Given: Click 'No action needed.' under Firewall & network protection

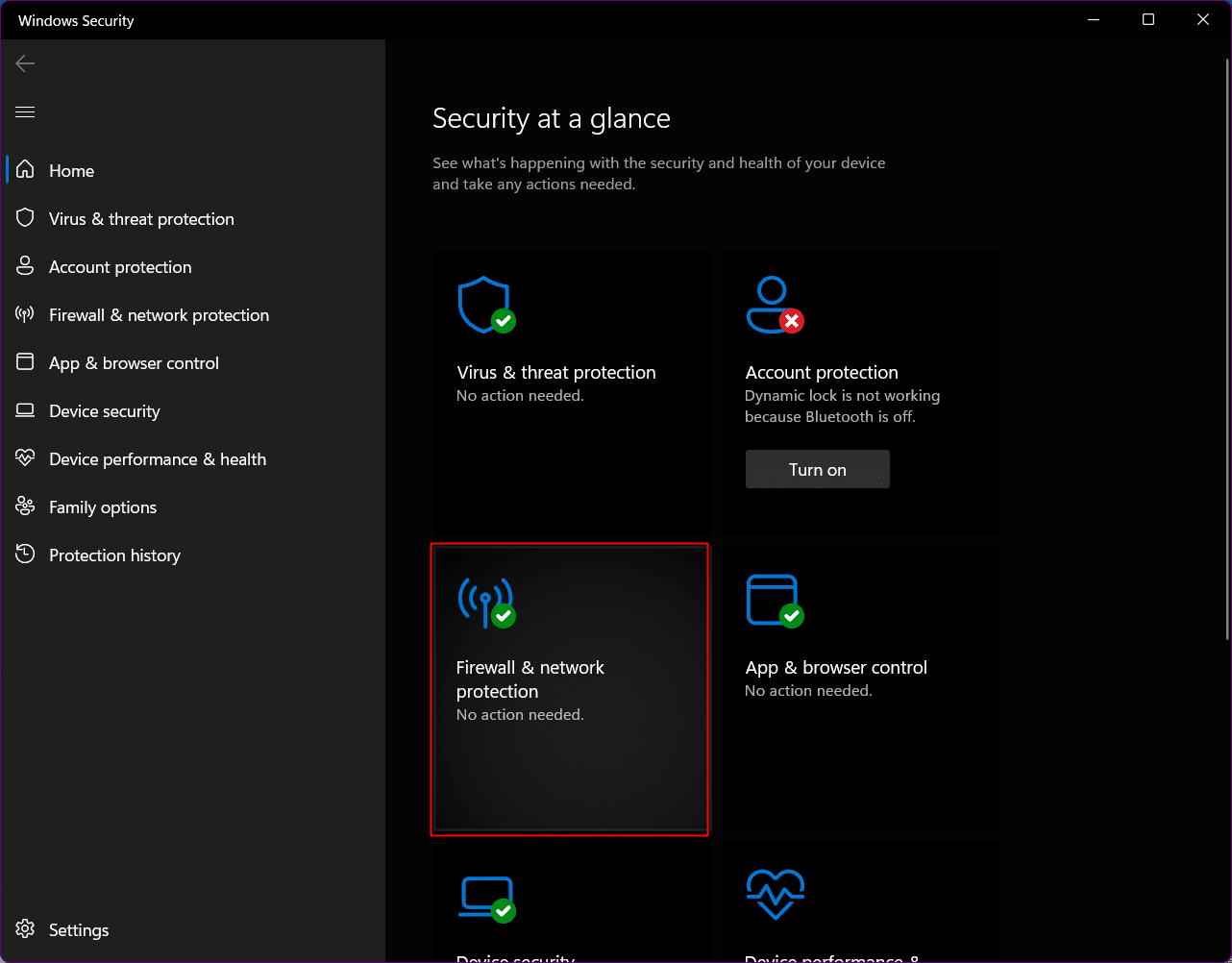Looking at the screenshot, I should coord(520,714).
